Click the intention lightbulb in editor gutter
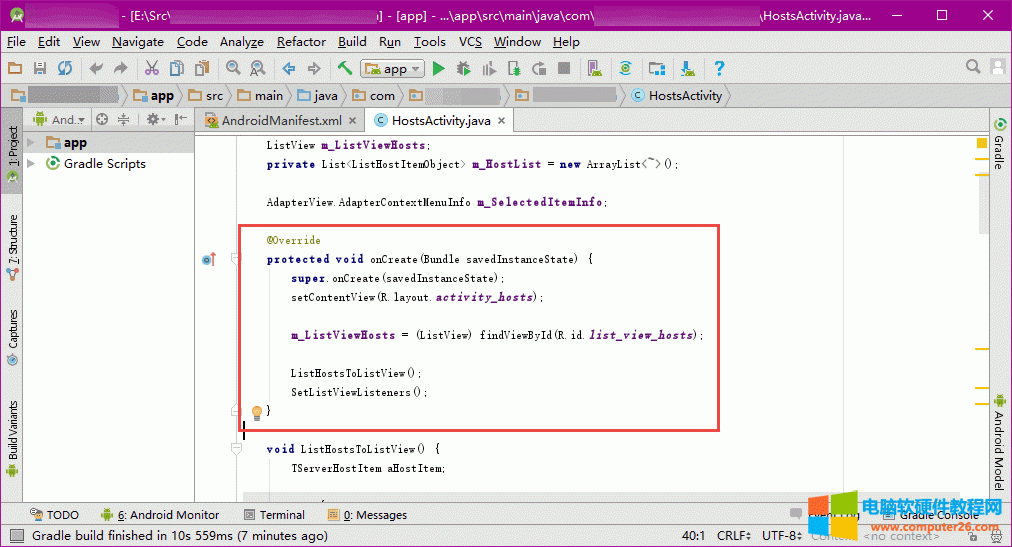The height and width of the screenshot is (547, 1012). 256,412
